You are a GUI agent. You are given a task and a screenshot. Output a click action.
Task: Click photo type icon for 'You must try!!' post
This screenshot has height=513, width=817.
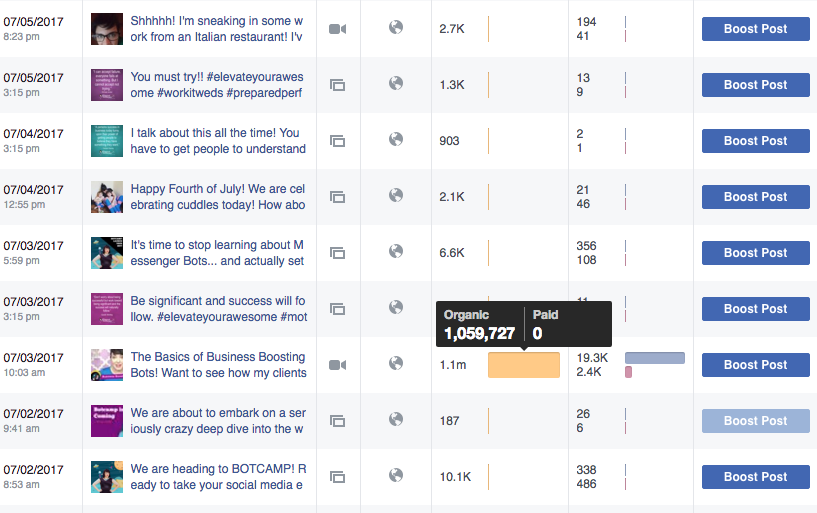pos(338,85)
